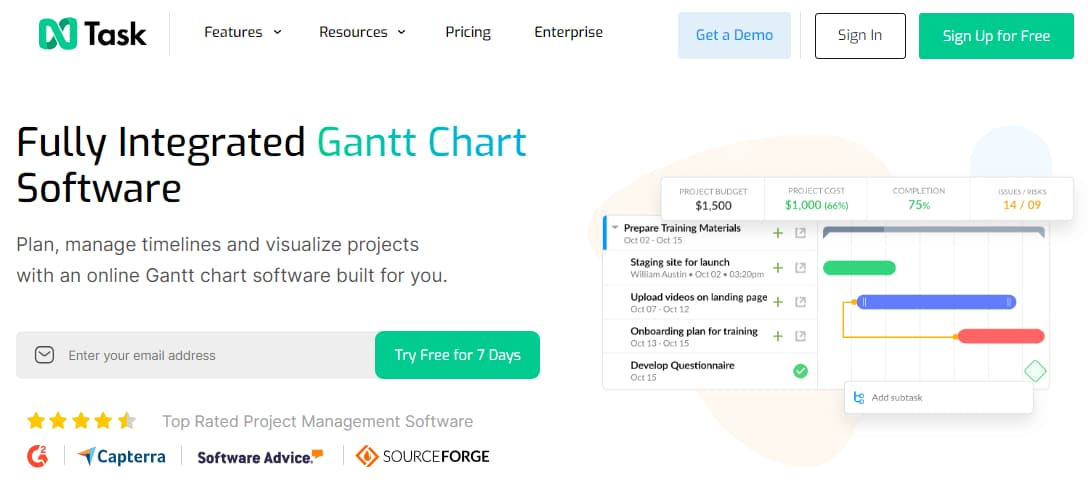
Task: Click the Add subtask icon
Action: pyautogui.click(x=859, y=397)
